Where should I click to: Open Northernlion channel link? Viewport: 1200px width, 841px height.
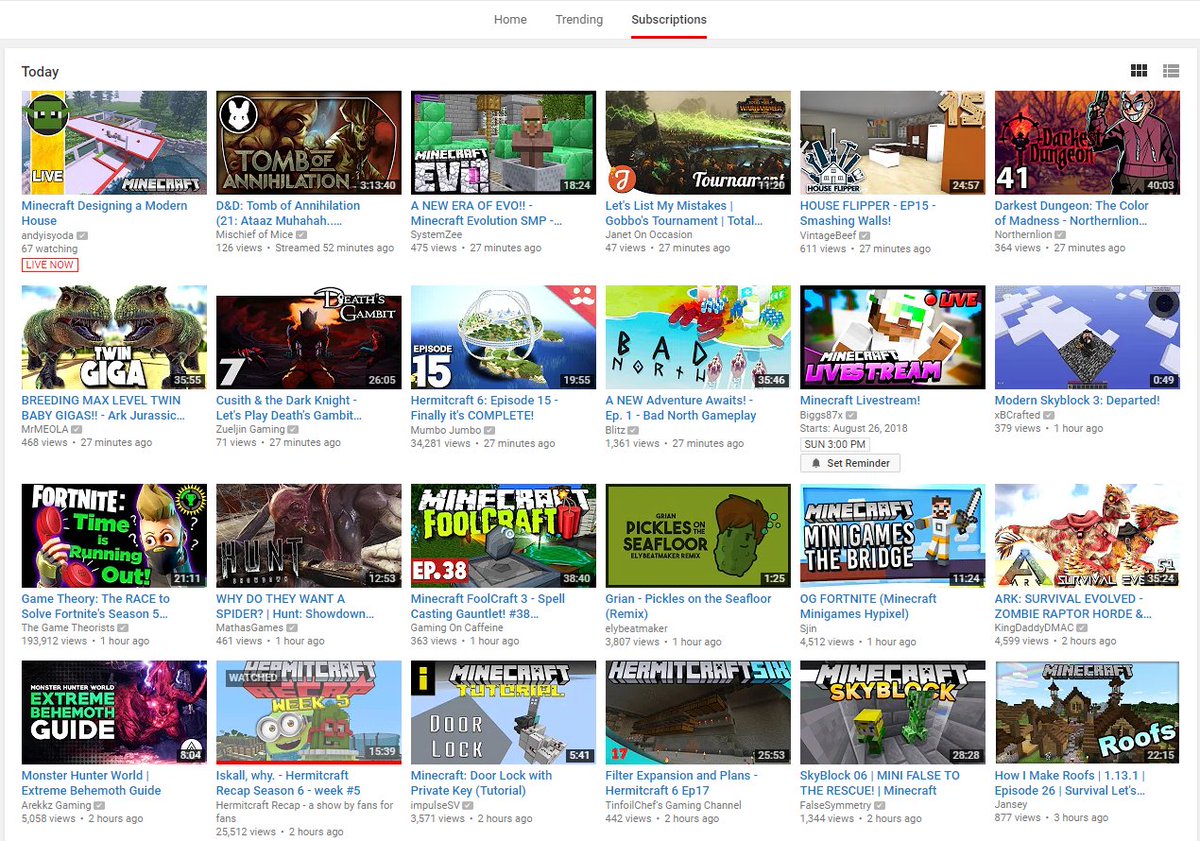[1025, 235]
